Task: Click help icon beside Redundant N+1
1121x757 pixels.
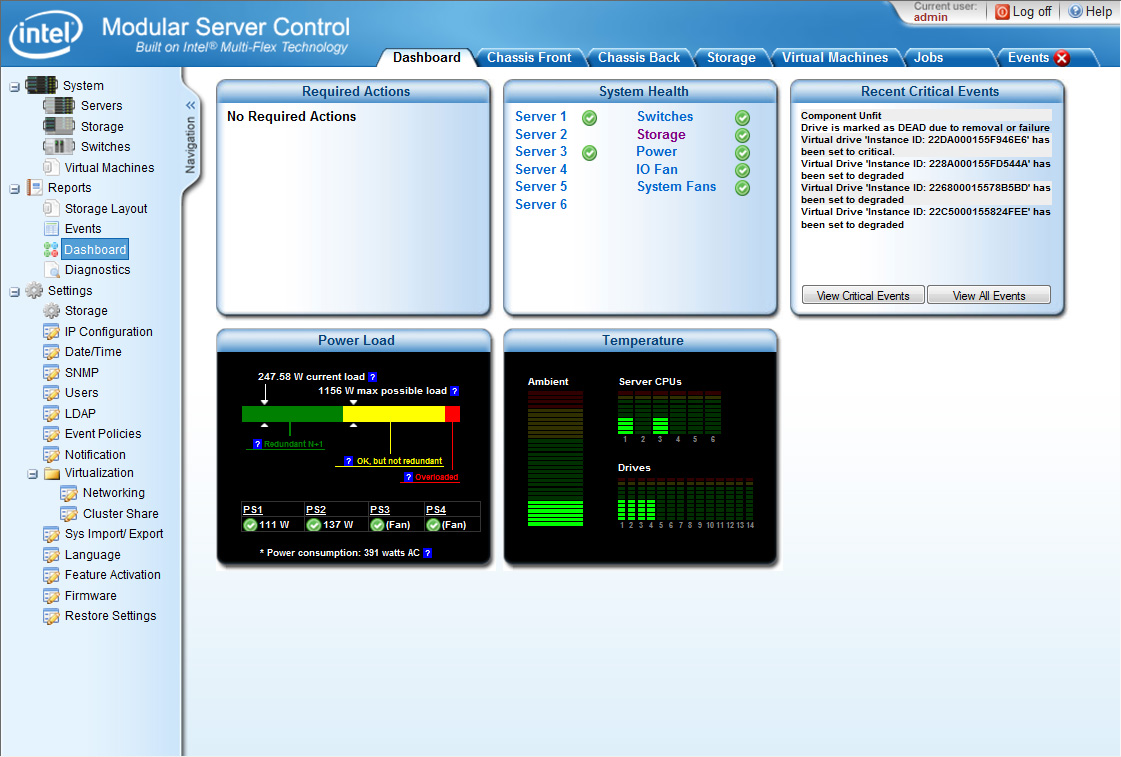Action: pos(257,444)
